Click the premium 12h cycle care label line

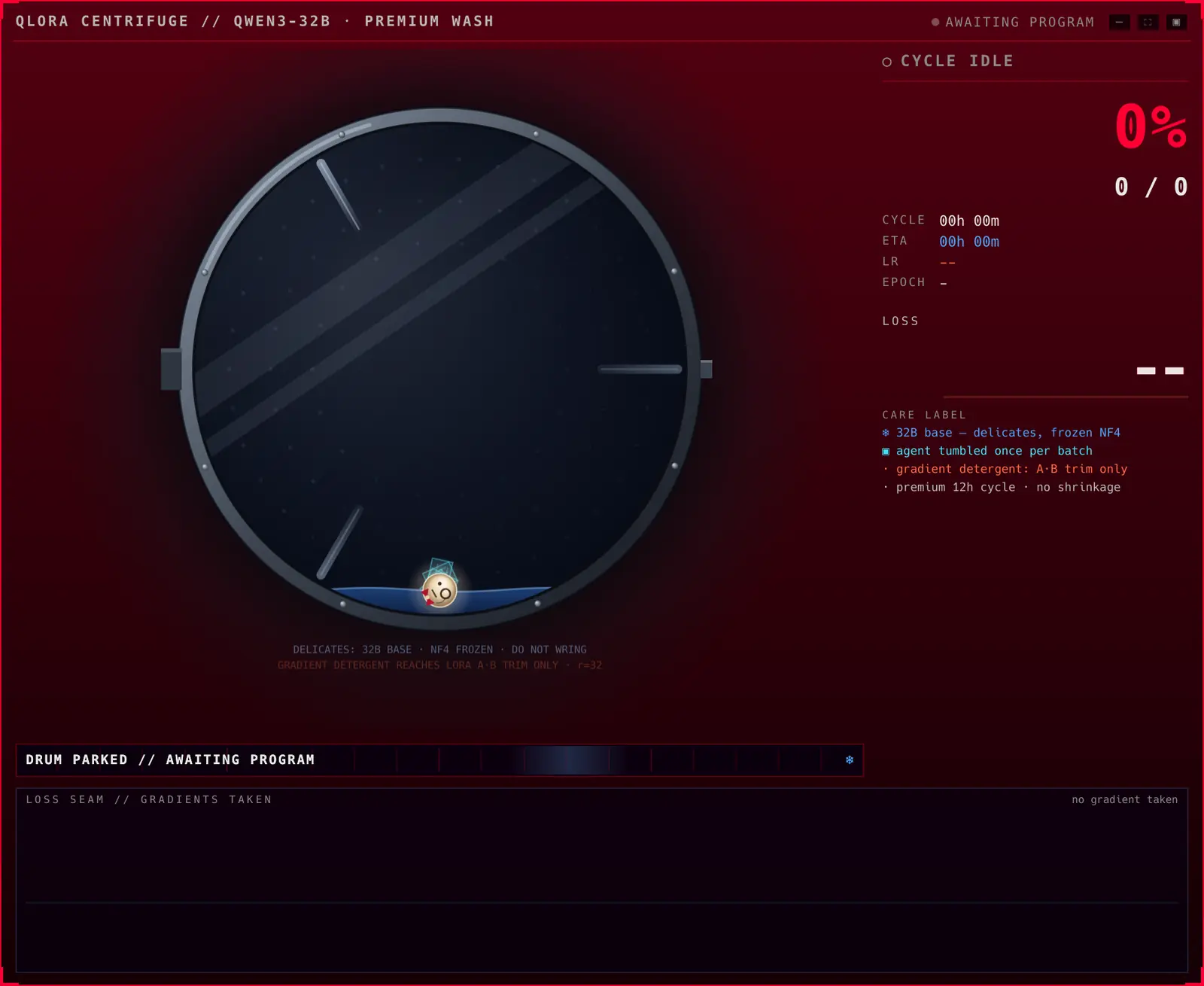point(1001,487)
